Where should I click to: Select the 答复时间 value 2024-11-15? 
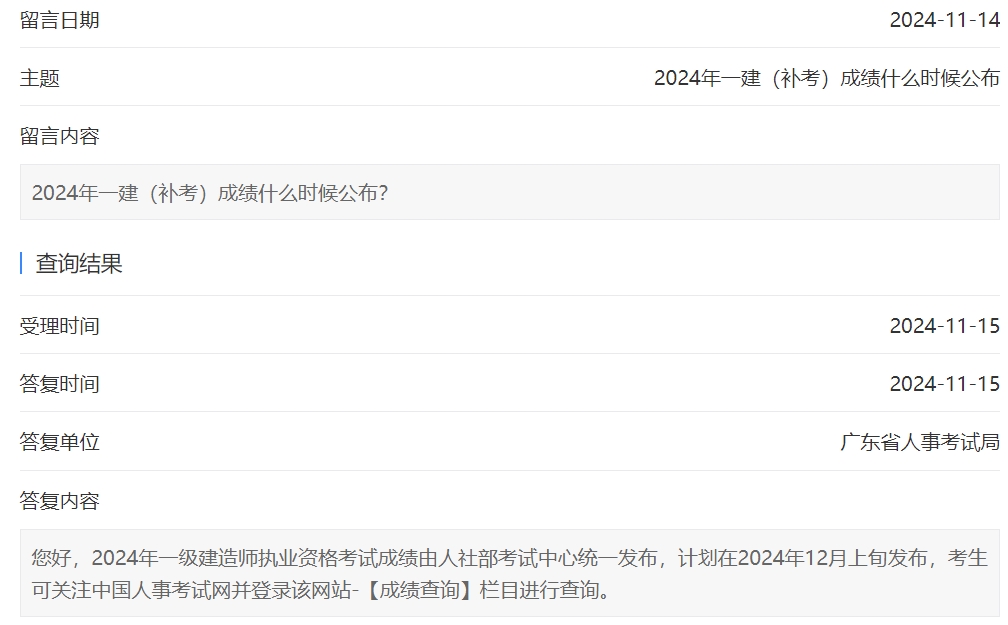944,384
